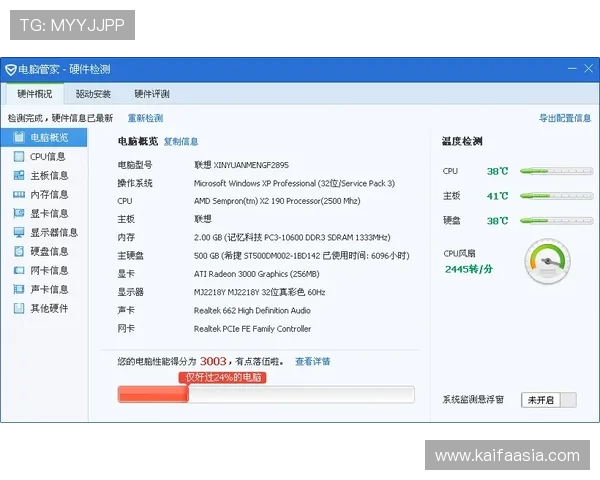600x480 pixels.
Task: Select the 硬盘信息 sidebar label
Action: coord(49,251)
